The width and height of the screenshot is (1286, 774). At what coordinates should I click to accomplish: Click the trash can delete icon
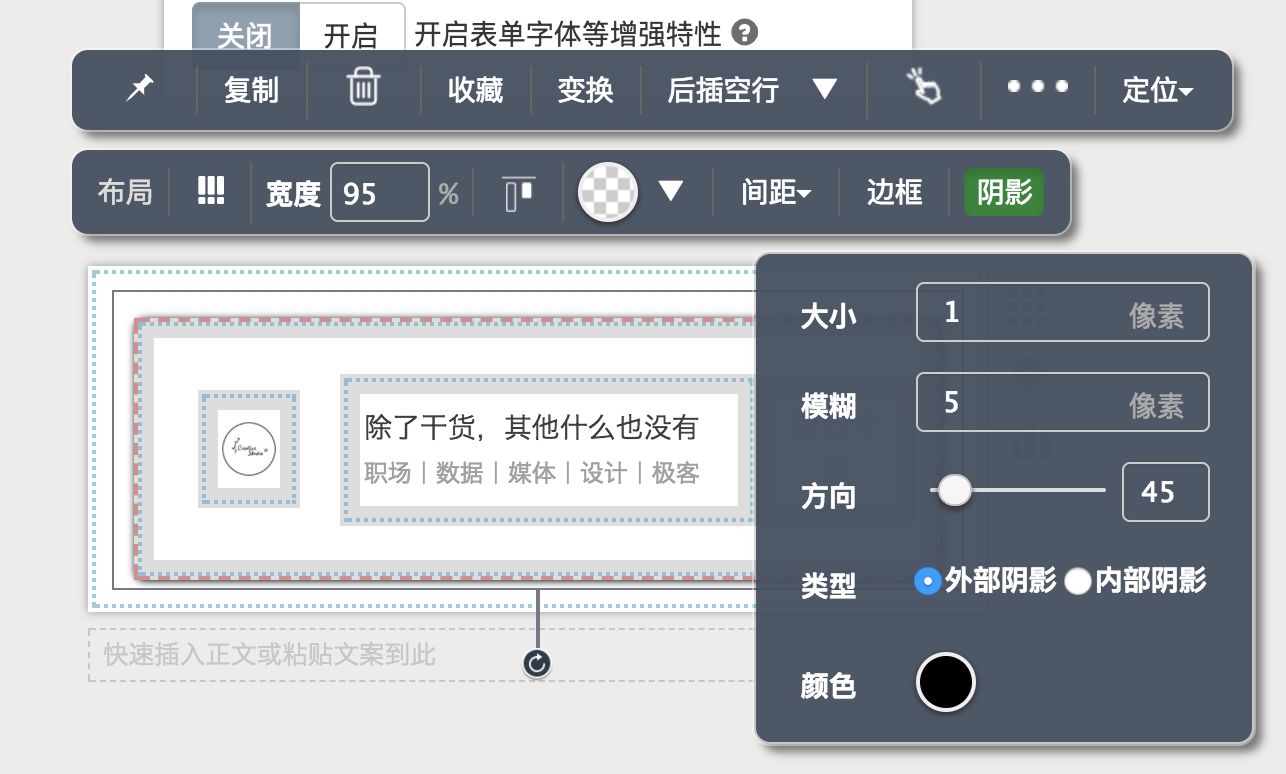pyautogui.click(x=363, y=88)
